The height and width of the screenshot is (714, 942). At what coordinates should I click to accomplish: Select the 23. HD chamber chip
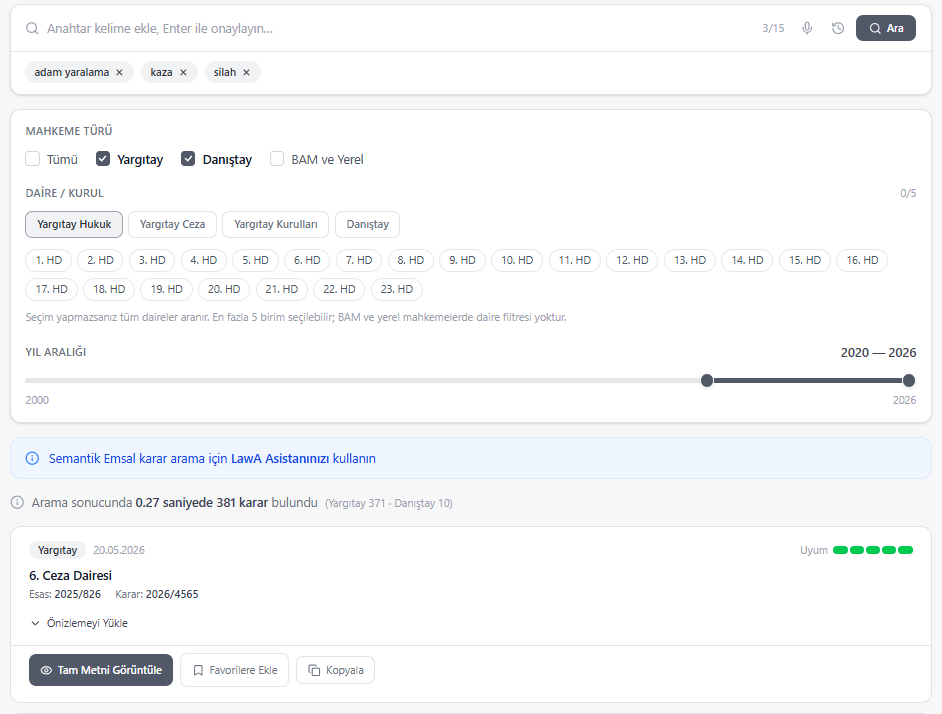[x=397, y=289]
